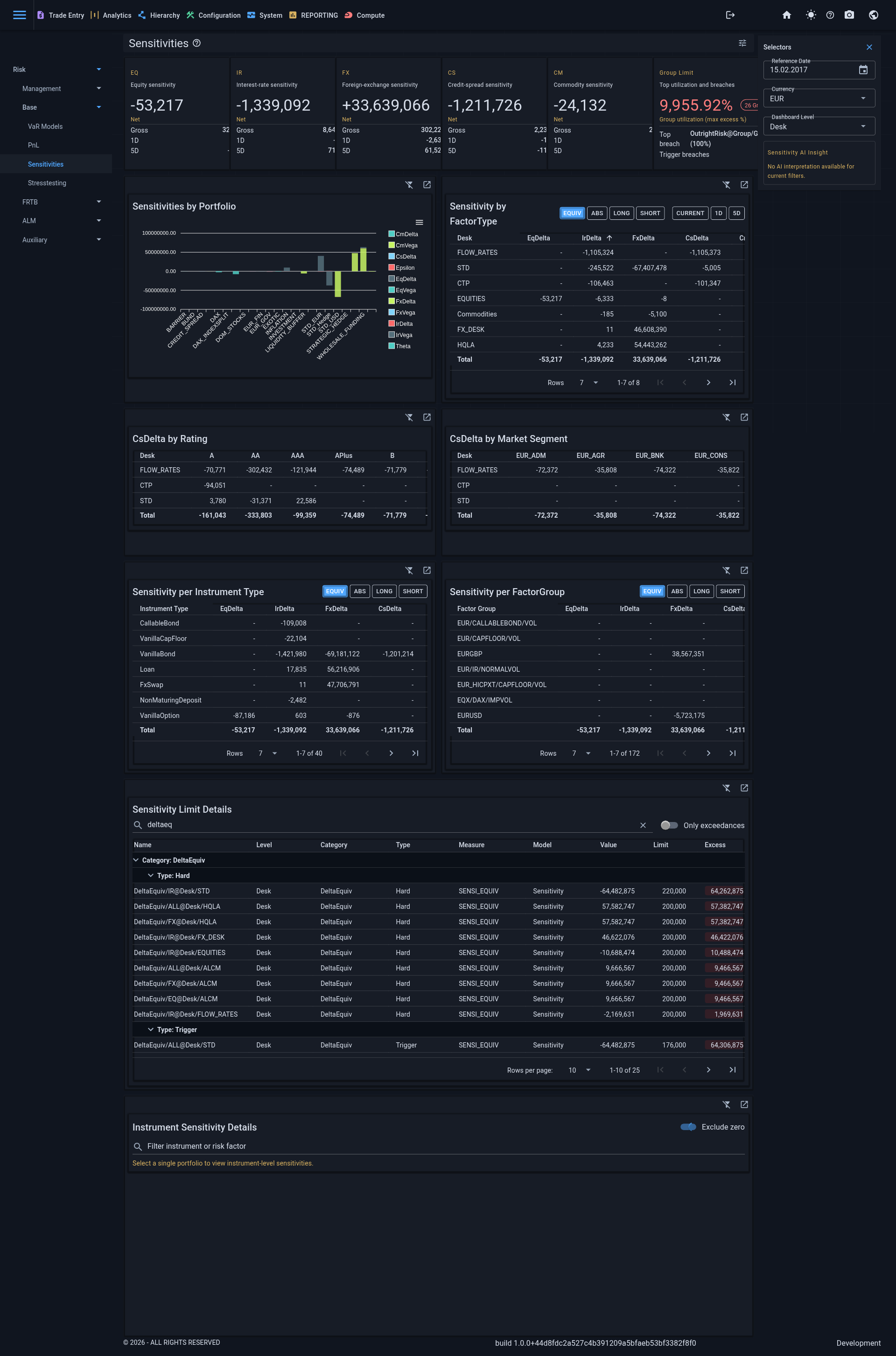Click help icon next to Sensitivities title
The height and width of the screenshot is (1356, 896).
[x=196, y=43]
